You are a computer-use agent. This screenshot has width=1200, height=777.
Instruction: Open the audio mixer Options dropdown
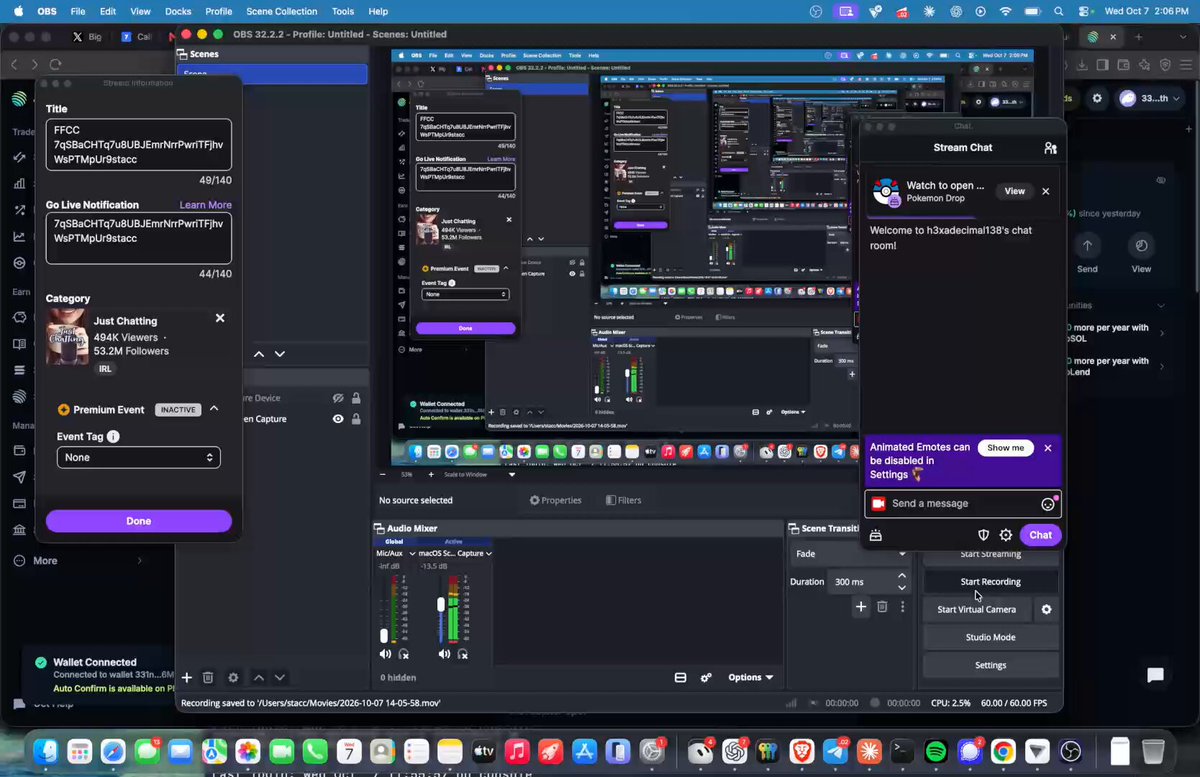[751, 677]
